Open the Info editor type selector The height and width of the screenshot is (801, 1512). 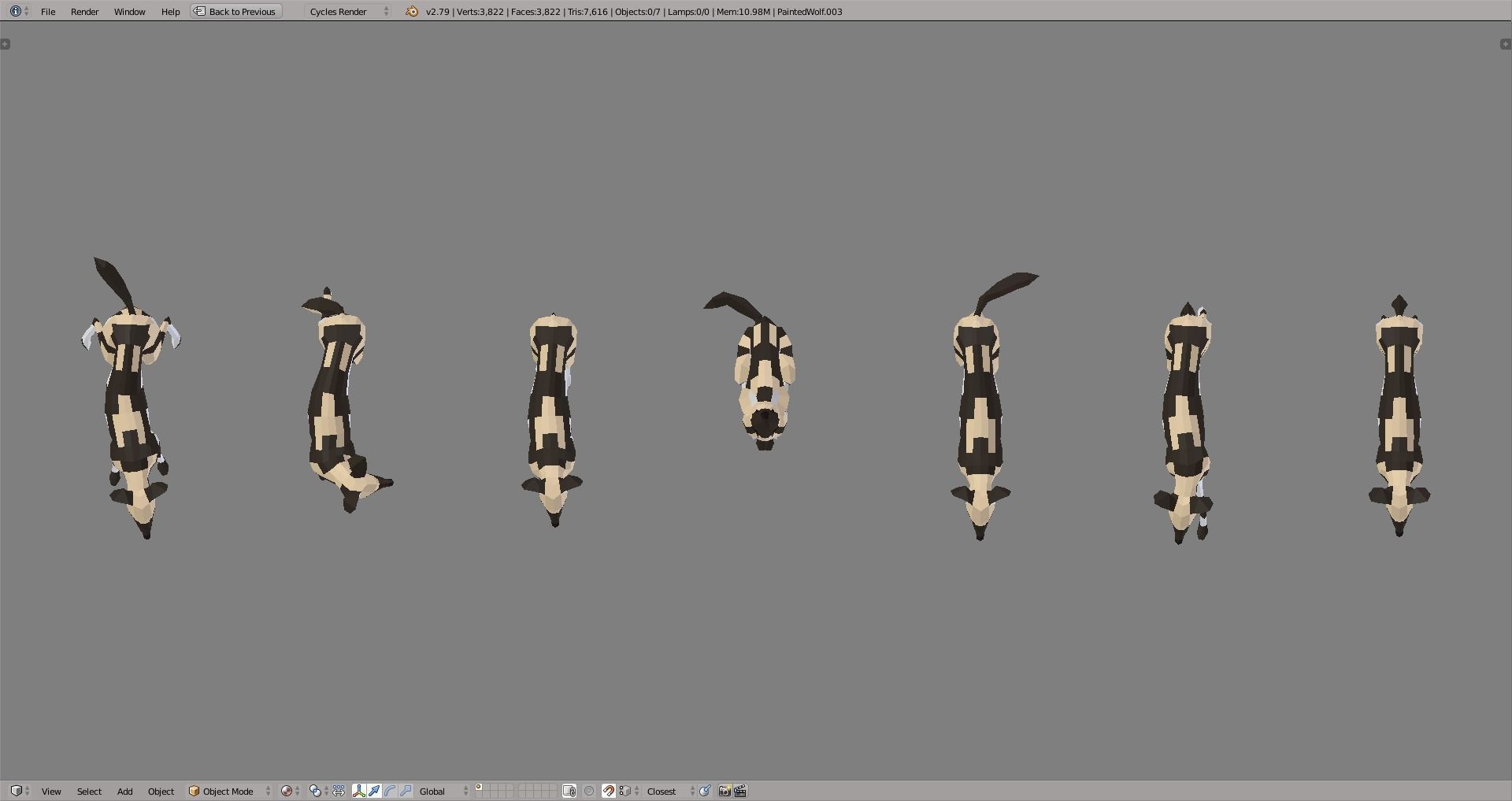[x=19, y=11]
